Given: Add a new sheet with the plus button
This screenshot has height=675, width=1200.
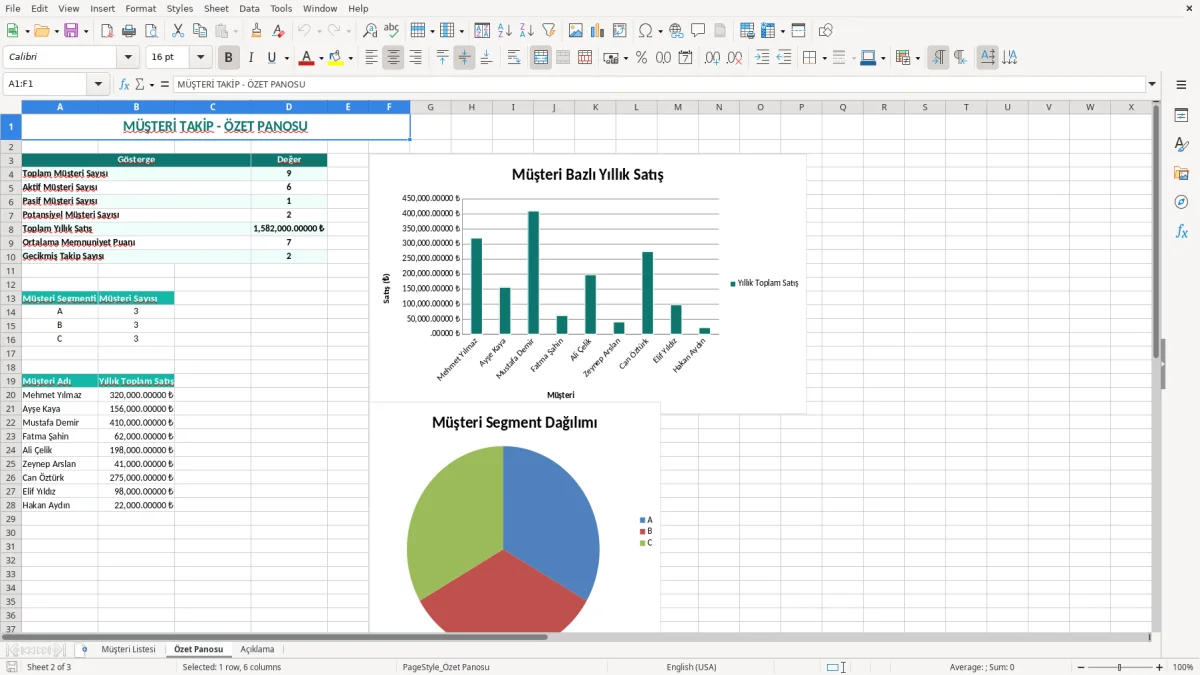Looking at the screenshot, I should 84,649.
